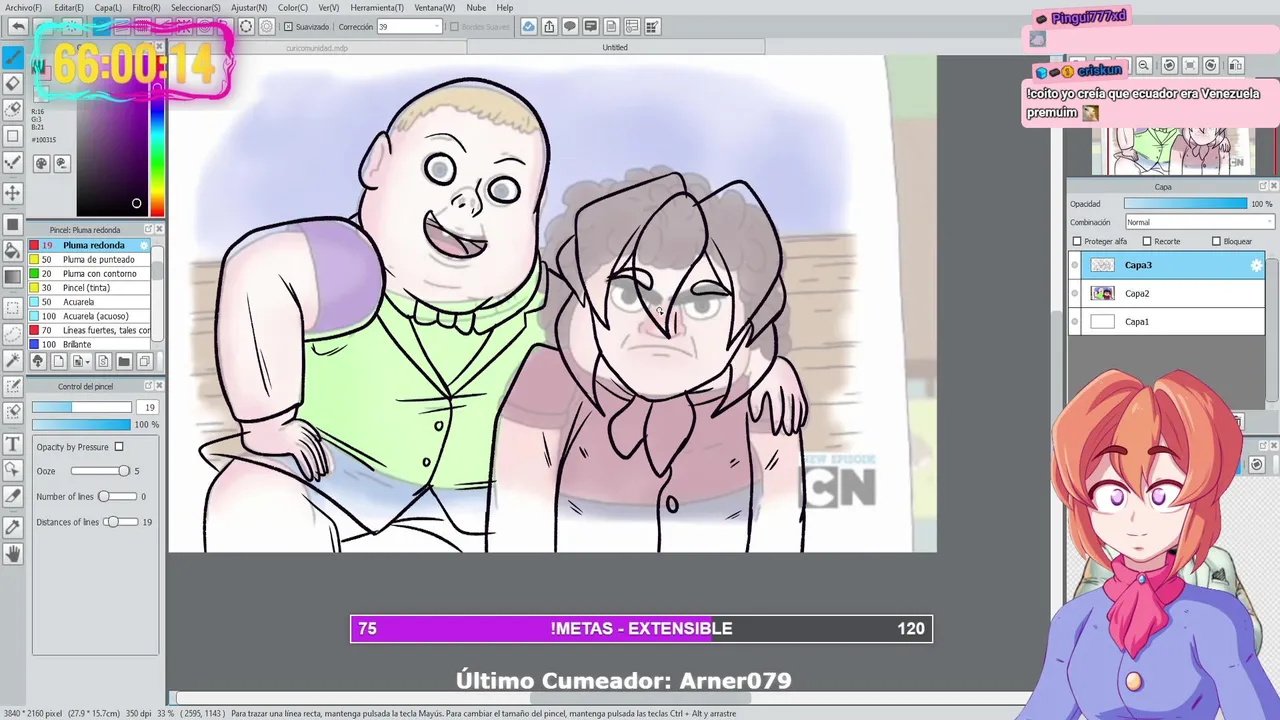Adjust the layer Opacidad slider

click(1185, 204)
